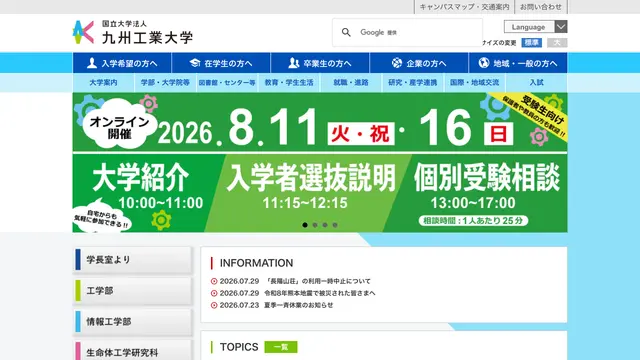Image resolution: width=640 pixels, height=360 pixels.
Task: Click person icon beside 入学希望の方へ
Action: pos(92,63)
